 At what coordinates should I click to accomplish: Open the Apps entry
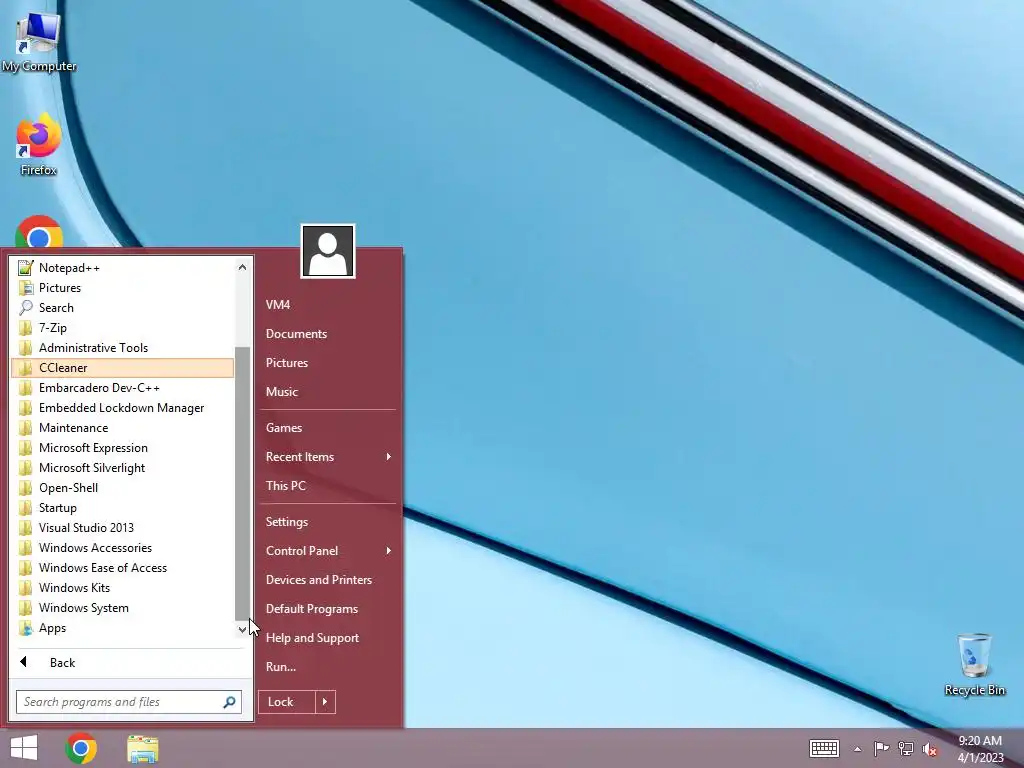click(123, 628)
